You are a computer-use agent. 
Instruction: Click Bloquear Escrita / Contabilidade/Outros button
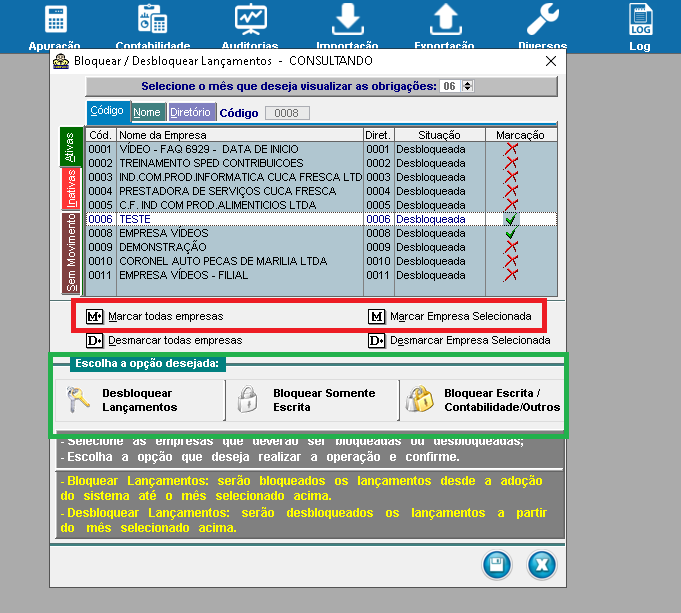(482, 400)
